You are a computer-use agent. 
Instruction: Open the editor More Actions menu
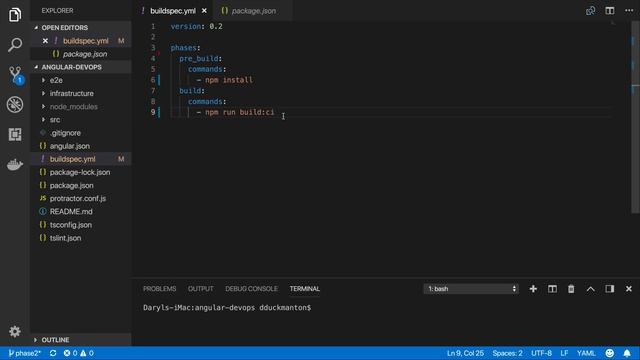pos(629,11)
